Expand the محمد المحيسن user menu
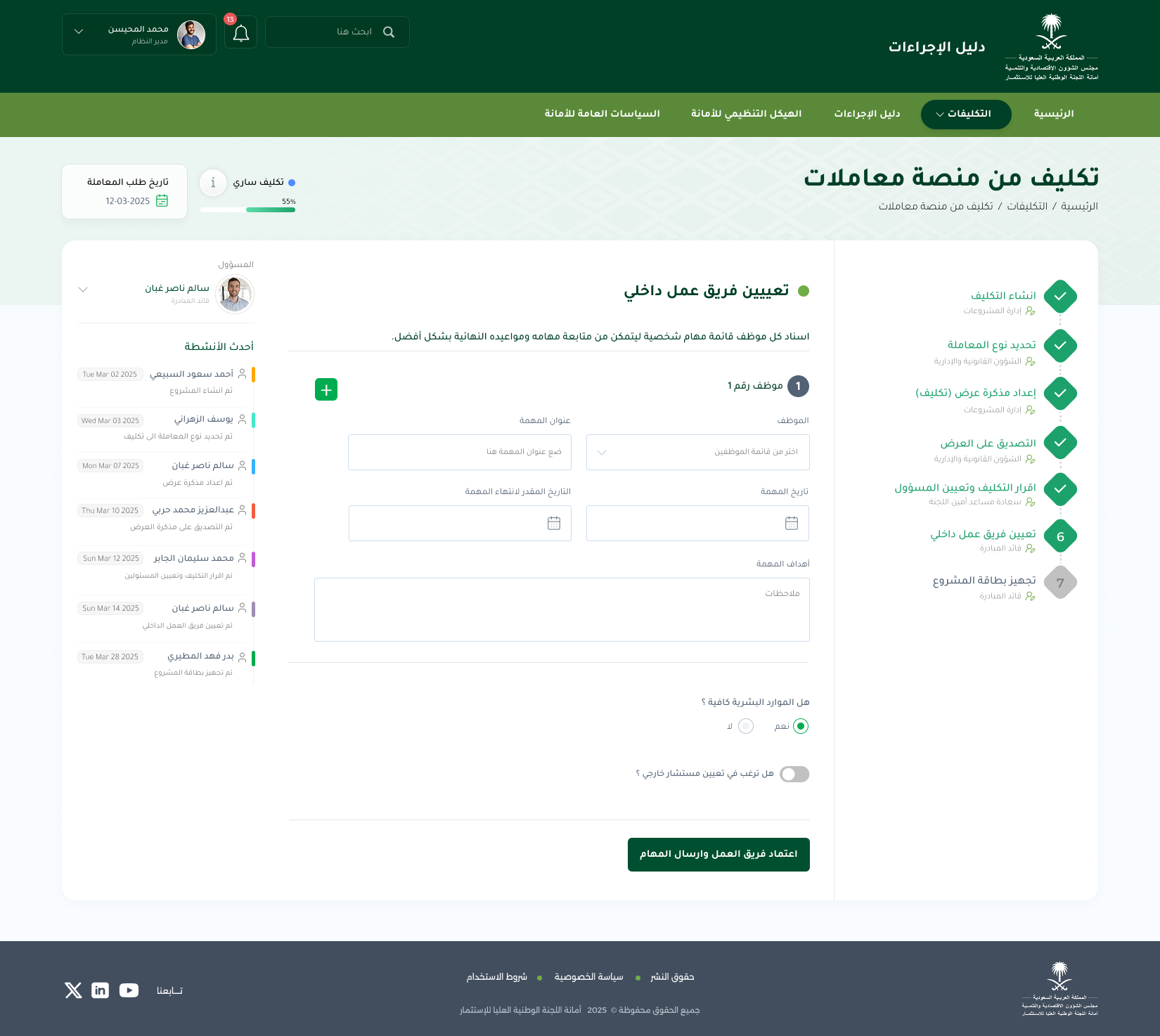1160x1036 pixels. pyautogui.click(x=79, y=32)
